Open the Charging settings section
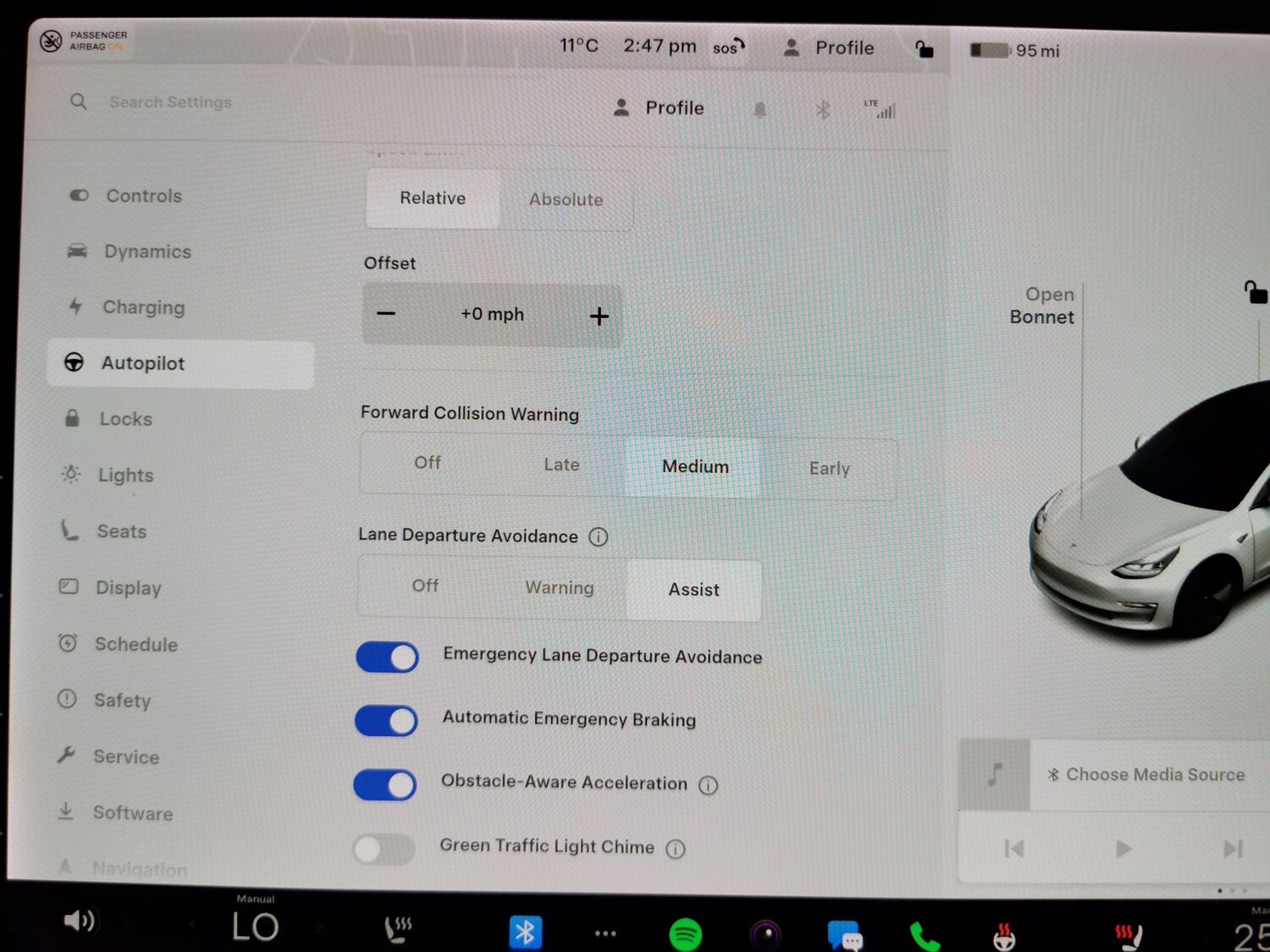This screenshot has width=1270, height=952. coord(142,307)
